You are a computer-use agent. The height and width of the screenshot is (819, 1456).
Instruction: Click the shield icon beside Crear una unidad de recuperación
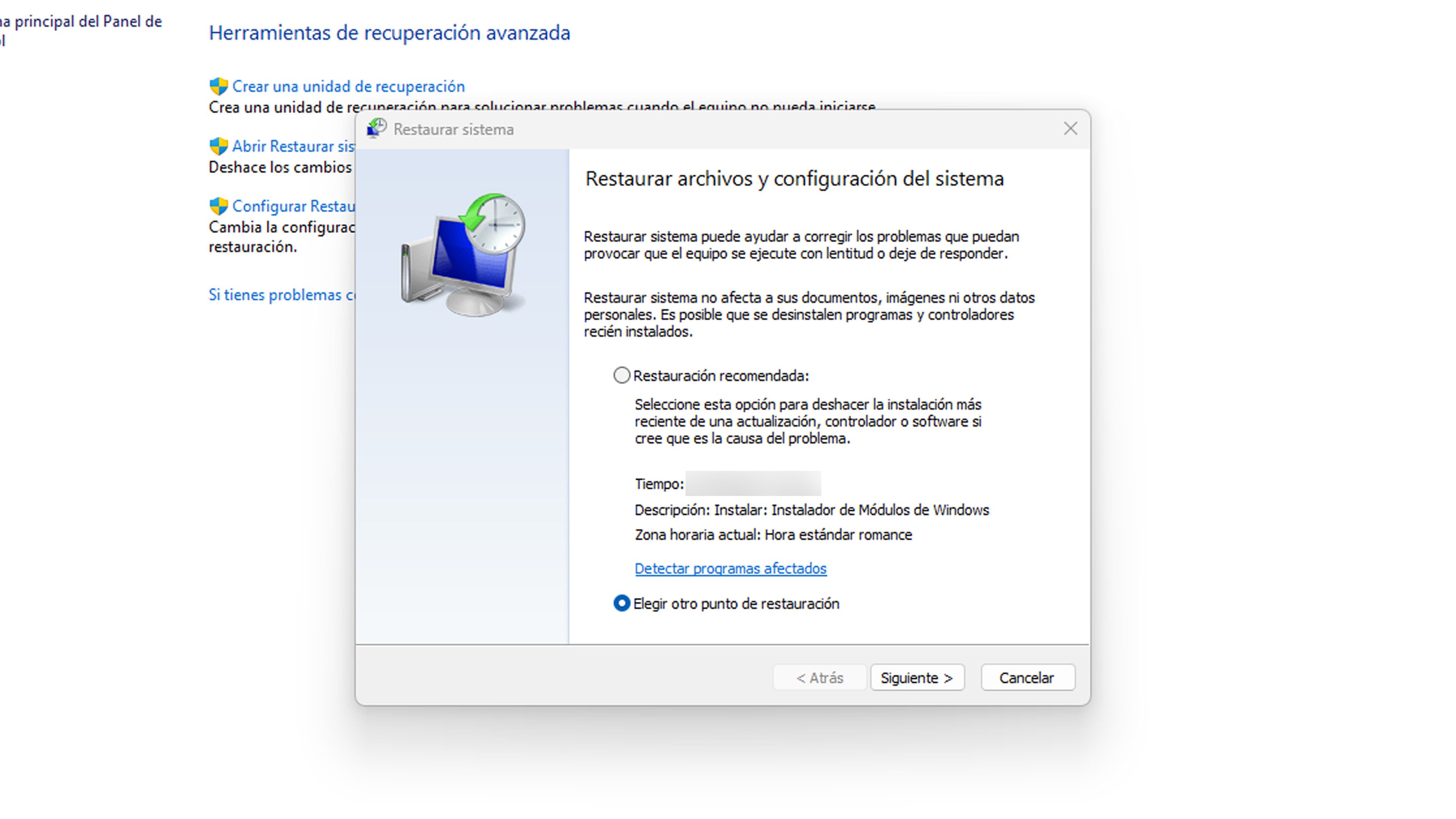pyautogui.click(x=218, y=86)
